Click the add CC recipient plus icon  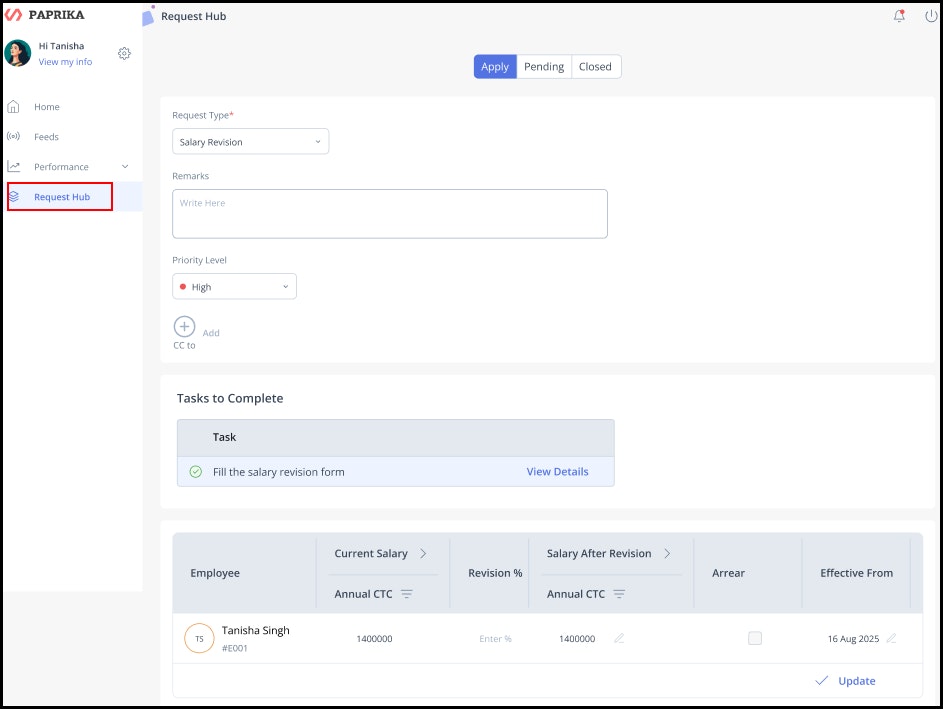(x=185, y=327)
